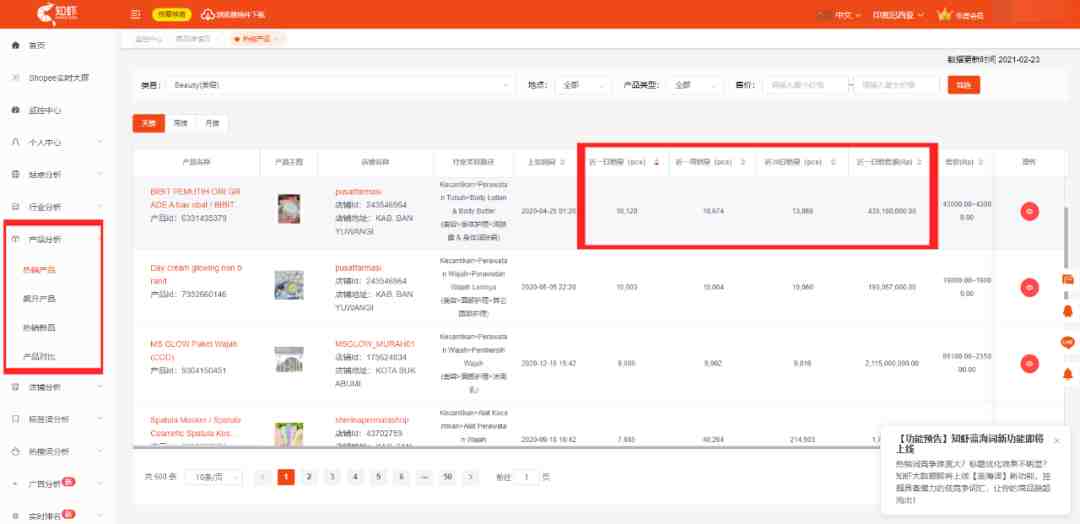The width and height of the screenshot is (1080, 524).
Task: Click the next page arrow
Action: [x=470, y=476]
